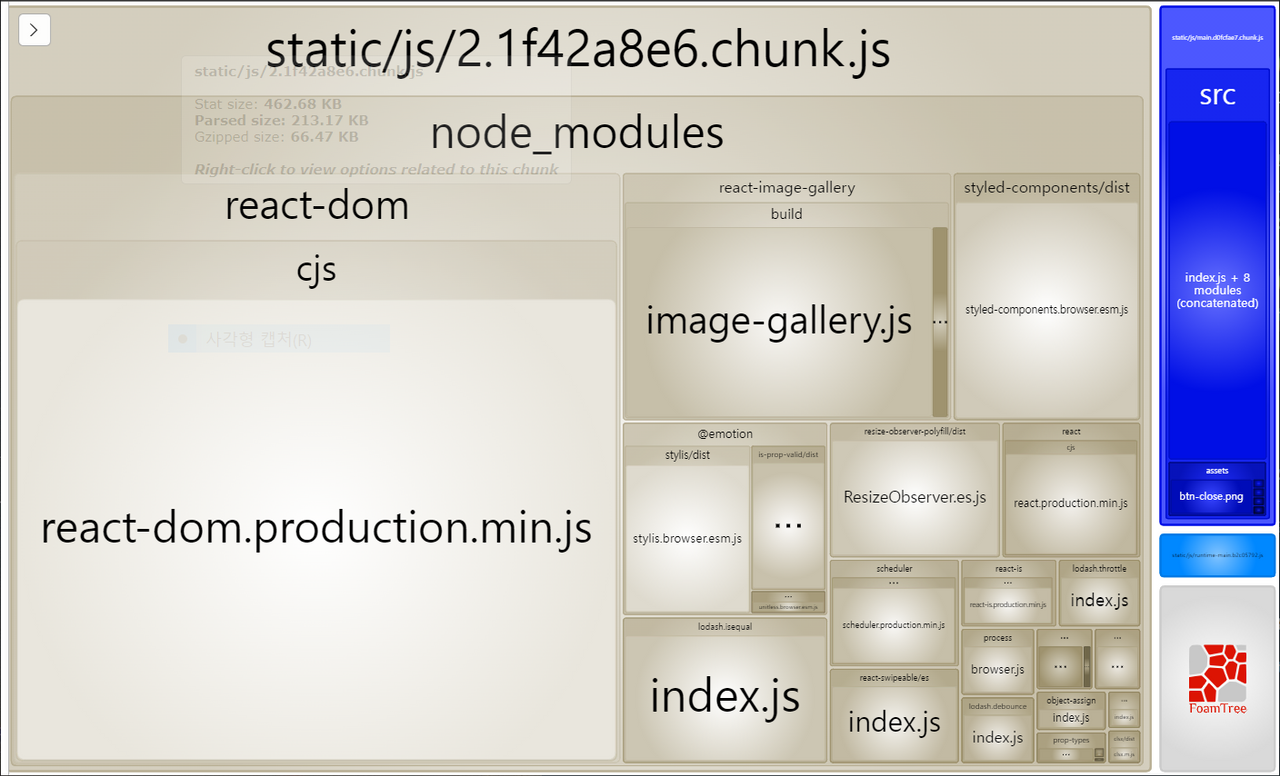Select the cjs folder under react-dom

point(316,269)
